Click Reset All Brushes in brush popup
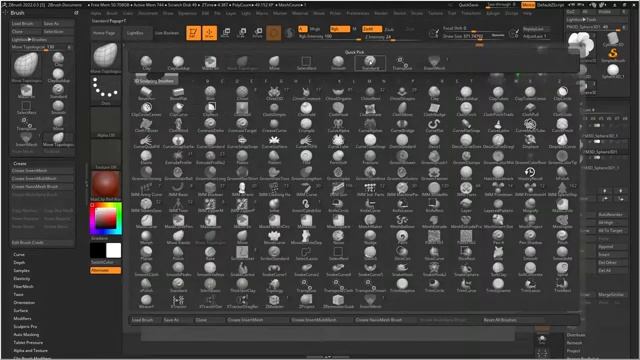This screenshot has width=640, height=360. 500,320
